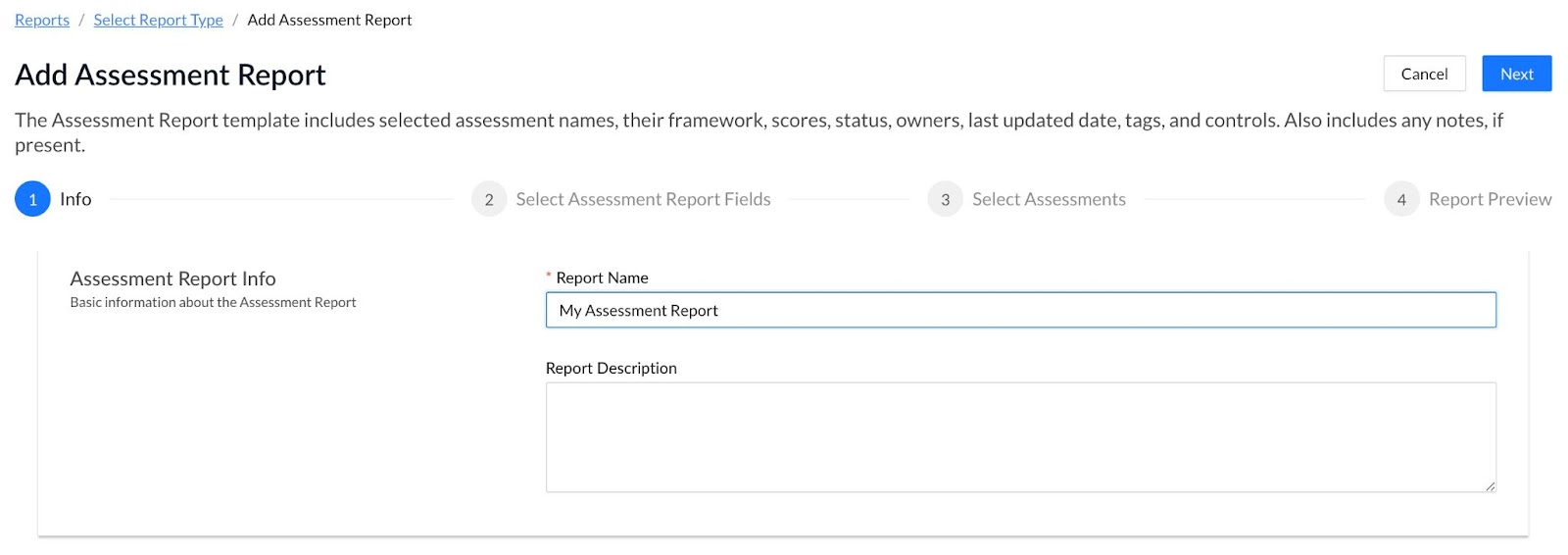Screen dimensions: 1568x555
Task: Cancel adding the assessment report
Action: point(1424,74)
